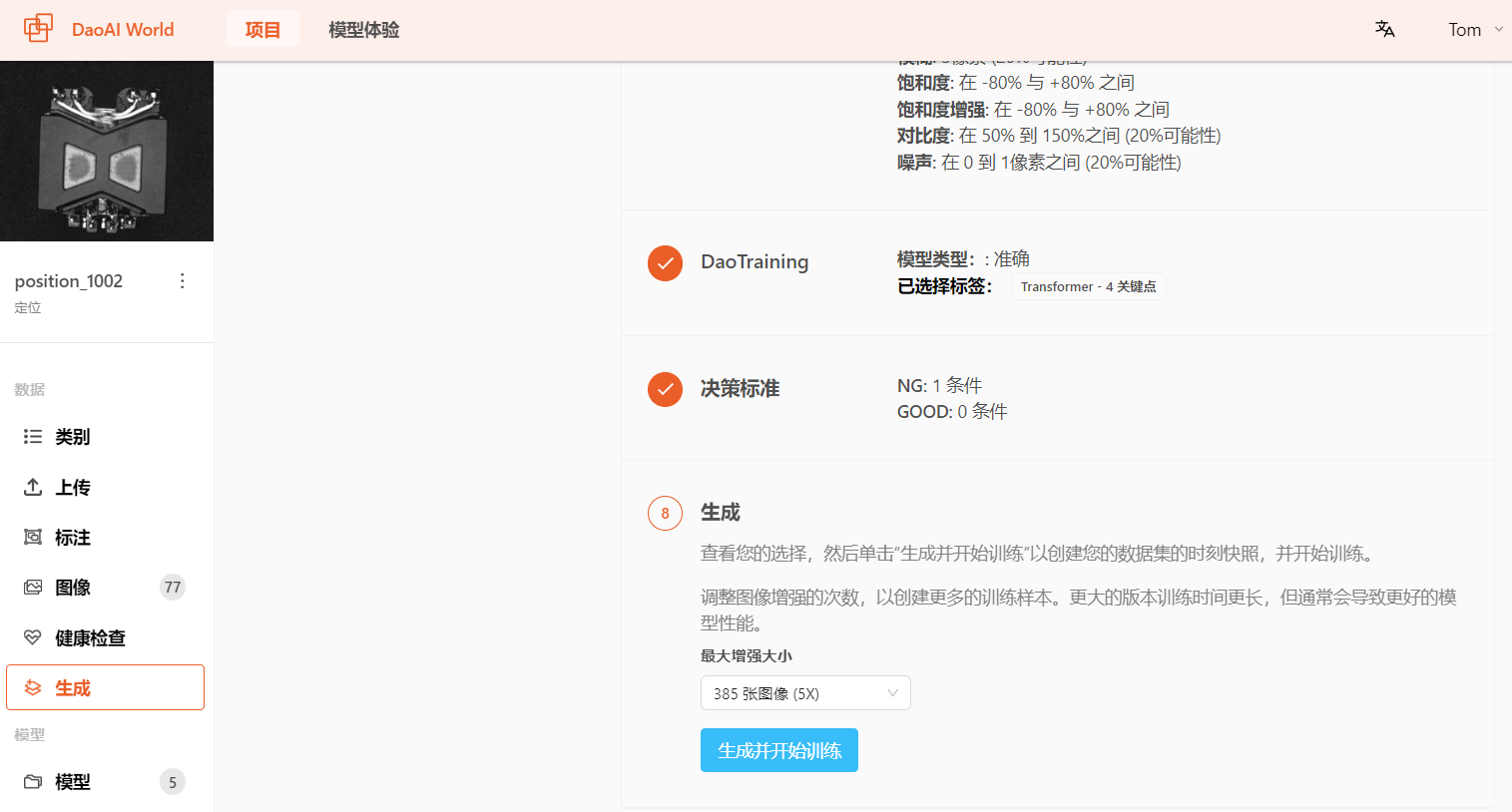1512x812 pixels.
Task: Click the 噪声 augmentation line
Action: (1039, 163)
